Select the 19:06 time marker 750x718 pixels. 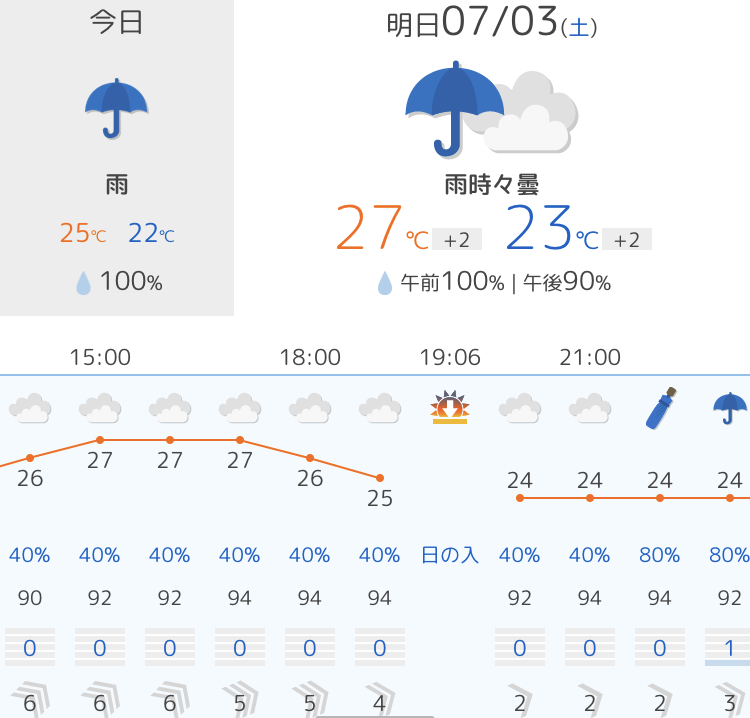click(x=450, y=357)
